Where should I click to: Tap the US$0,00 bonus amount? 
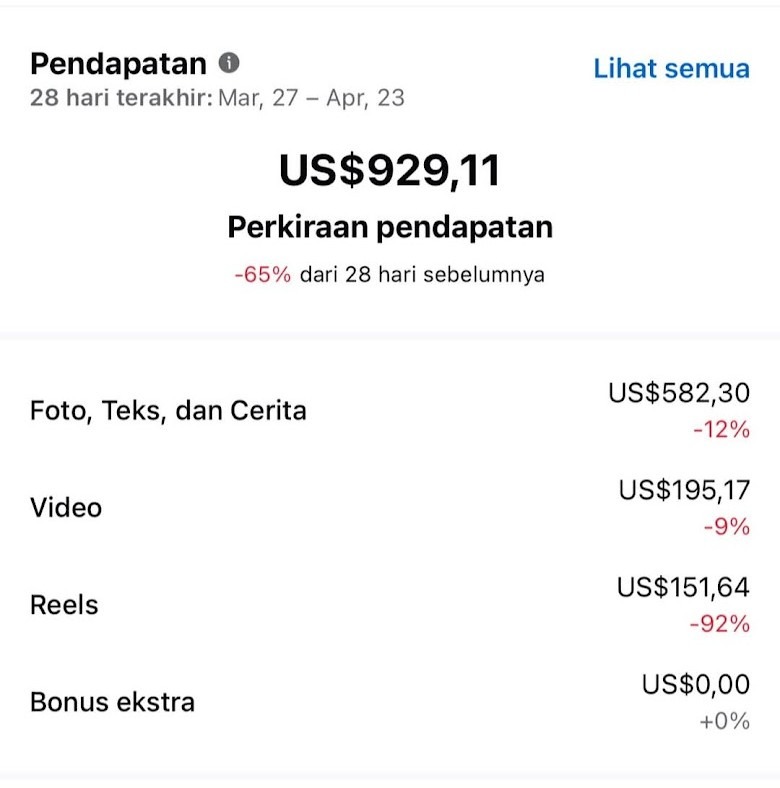[x=696, y=684]
